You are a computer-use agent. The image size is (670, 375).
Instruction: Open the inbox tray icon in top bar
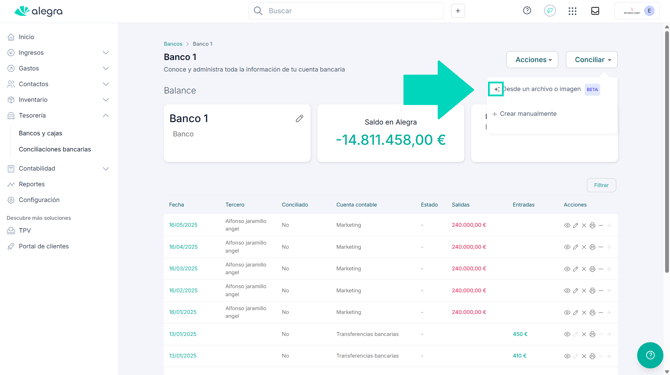(595, 11)
